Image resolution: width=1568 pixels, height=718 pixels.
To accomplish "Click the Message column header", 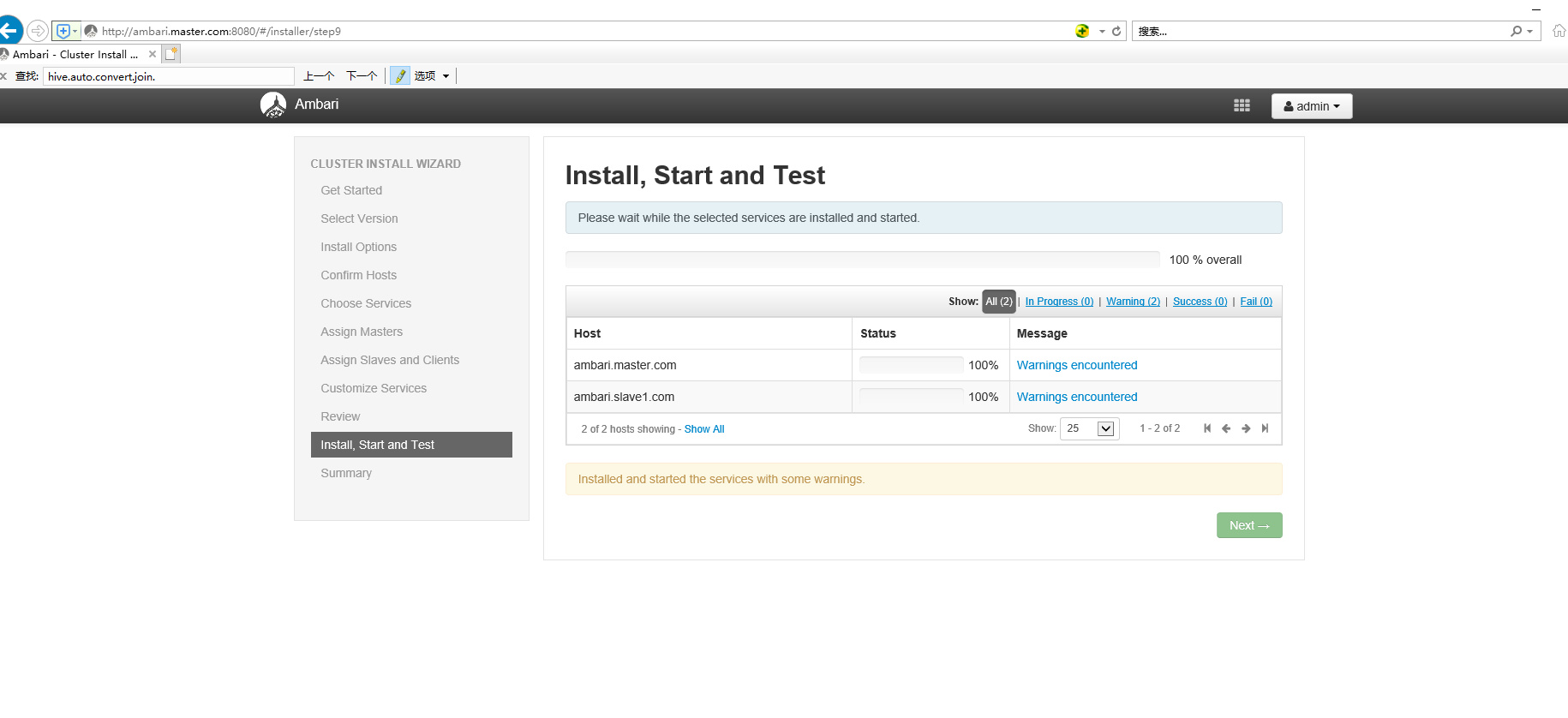I will pyautogui.click(x=1145, y=333).
